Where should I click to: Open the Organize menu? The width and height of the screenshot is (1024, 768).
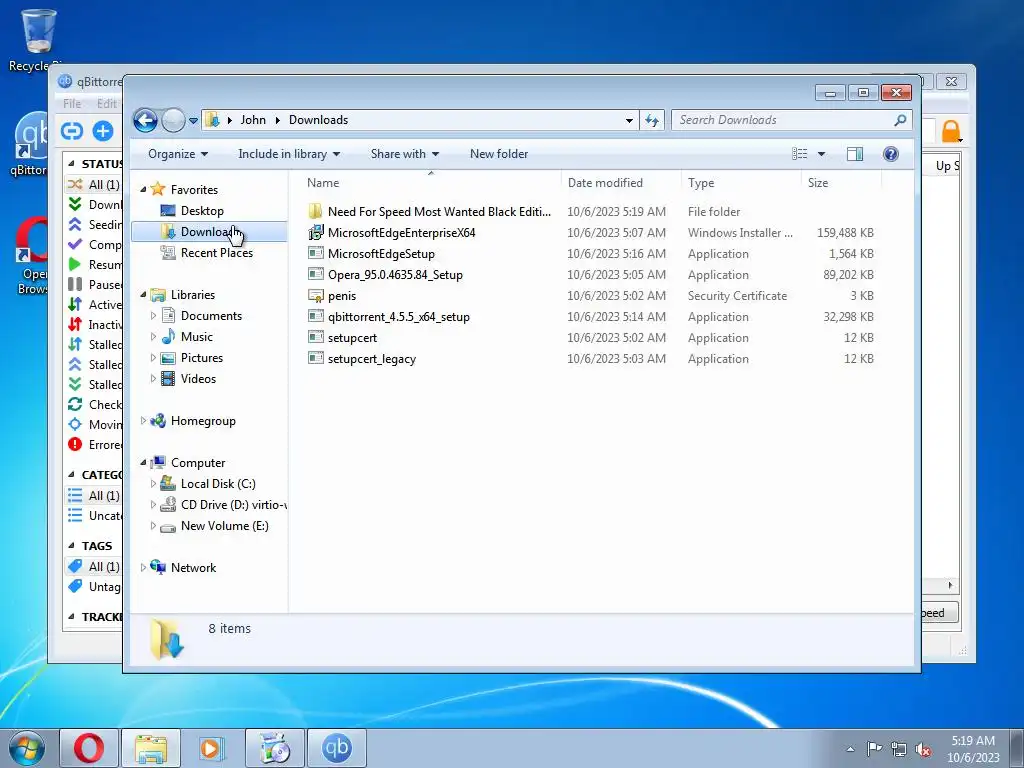point(178,154)
